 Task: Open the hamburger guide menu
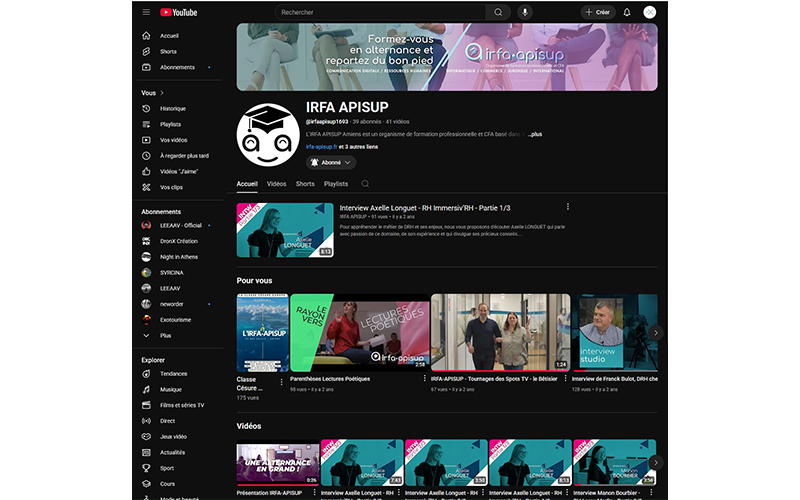pos(146,12)
